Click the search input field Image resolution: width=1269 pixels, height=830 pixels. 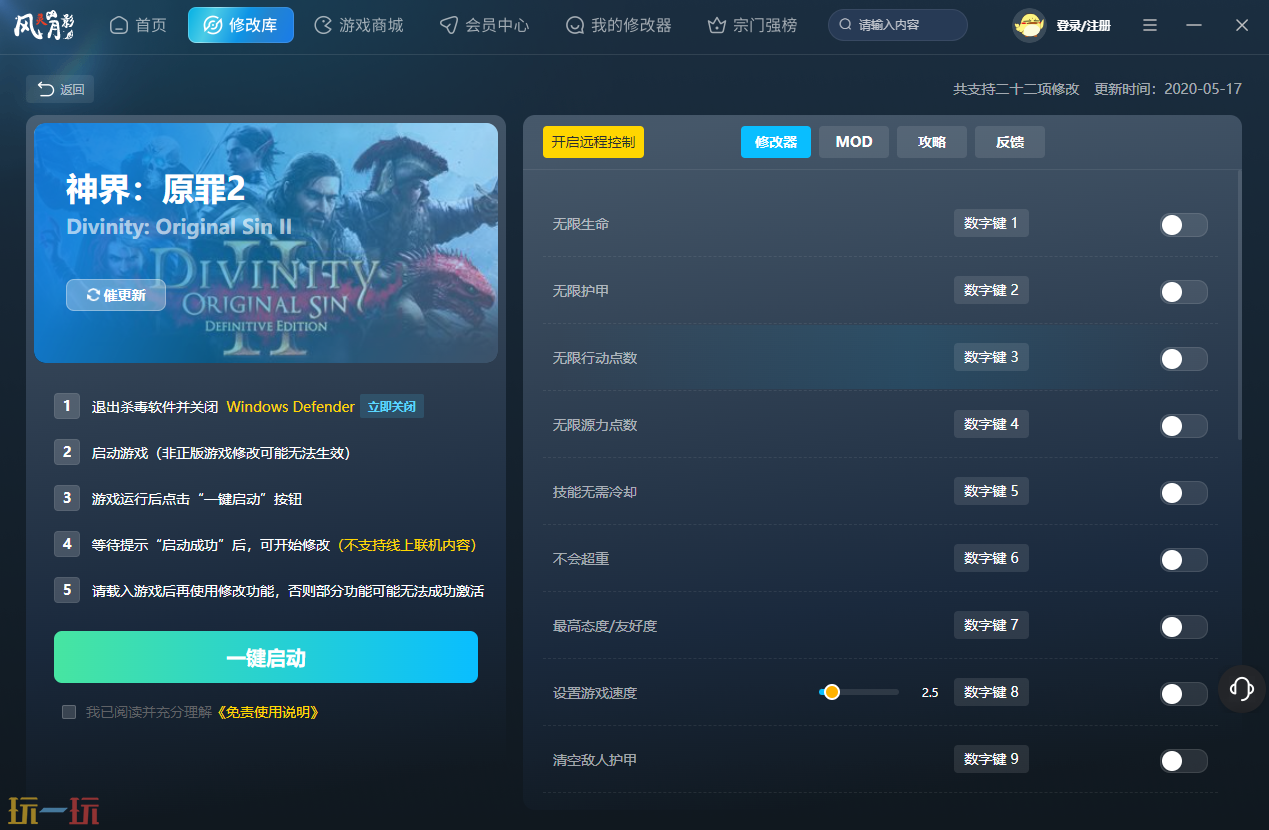pos(898,25)
